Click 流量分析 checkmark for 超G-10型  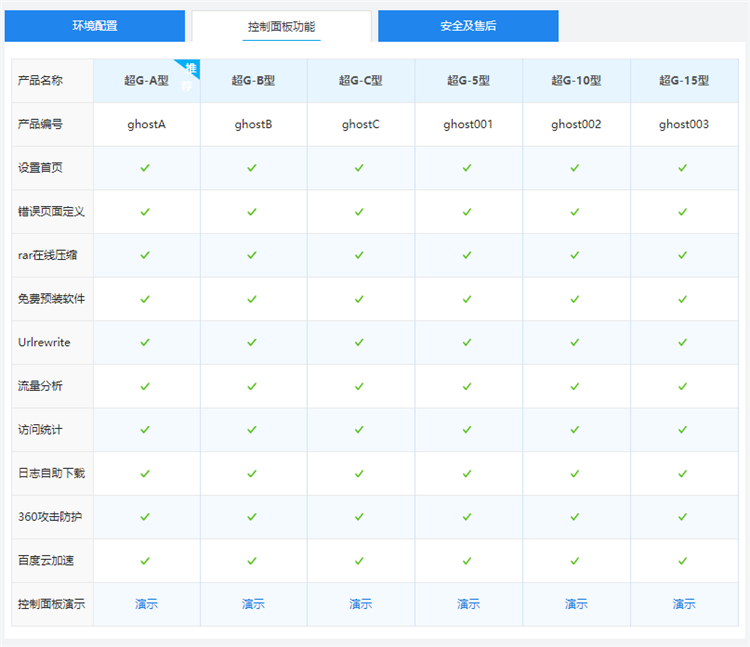pos(575,386)
